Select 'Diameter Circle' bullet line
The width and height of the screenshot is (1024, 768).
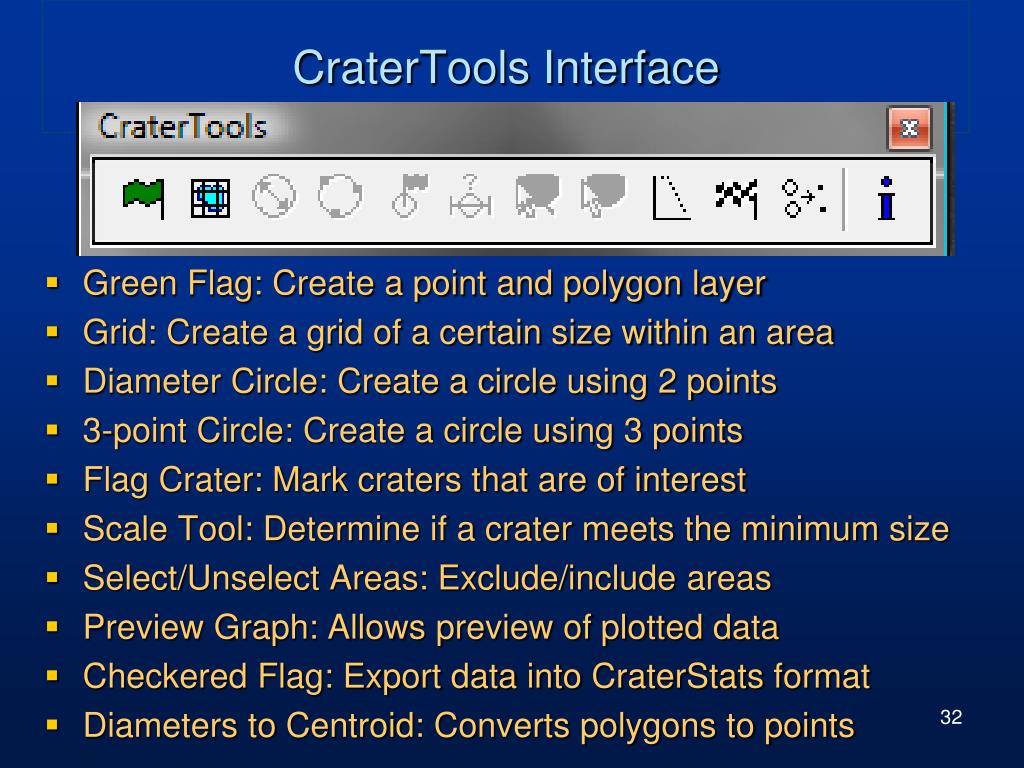[430, 382]
